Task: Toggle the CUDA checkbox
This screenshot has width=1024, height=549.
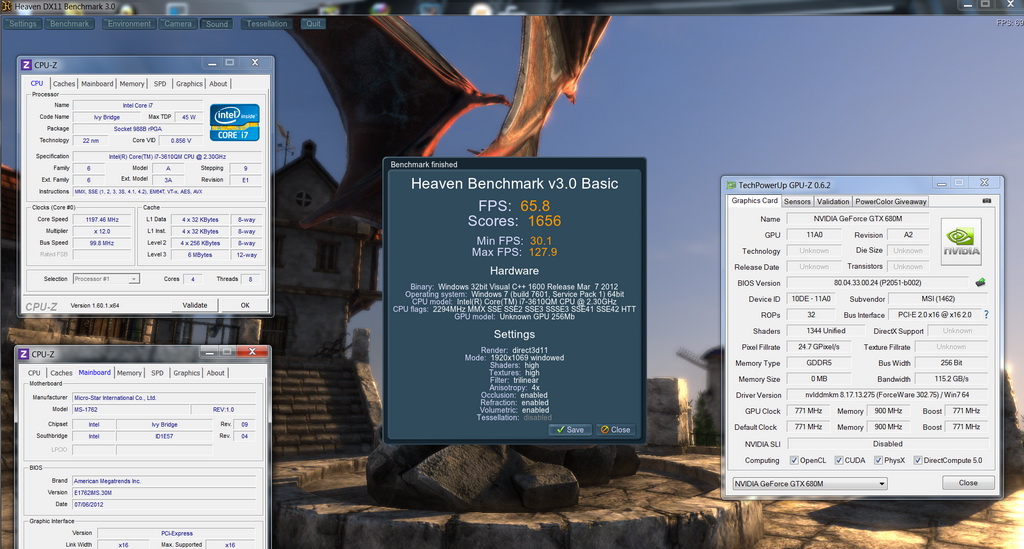Action: (839, 460)
